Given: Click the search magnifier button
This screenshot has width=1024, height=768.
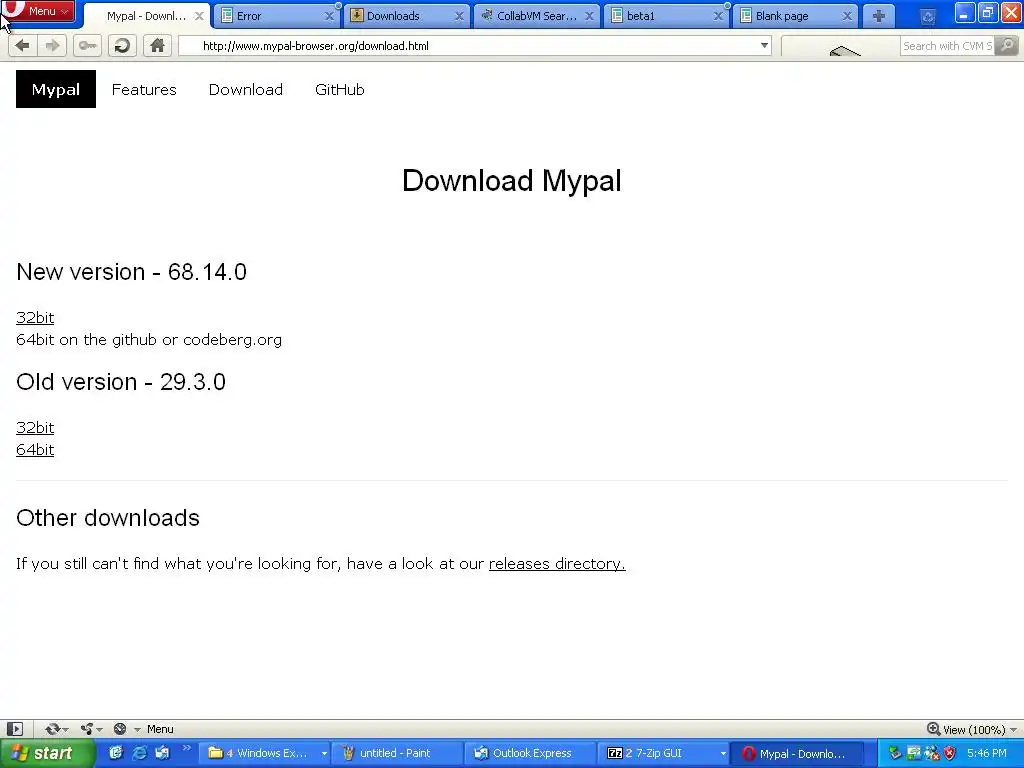Looking at the screenshot, I should click(1006, 46).
